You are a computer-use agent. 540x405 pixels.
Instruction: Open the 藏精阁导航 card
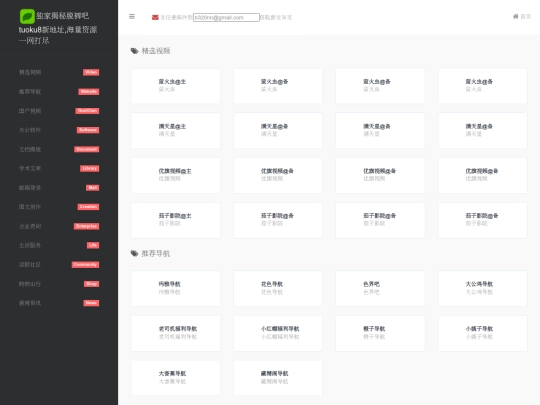(x=278, y=378)
